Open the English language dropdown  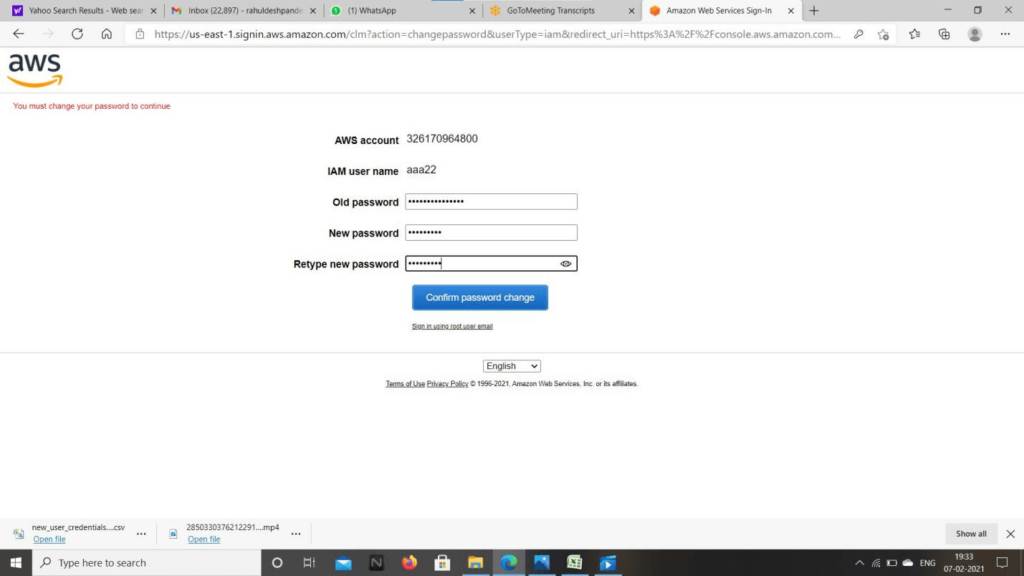511,366
